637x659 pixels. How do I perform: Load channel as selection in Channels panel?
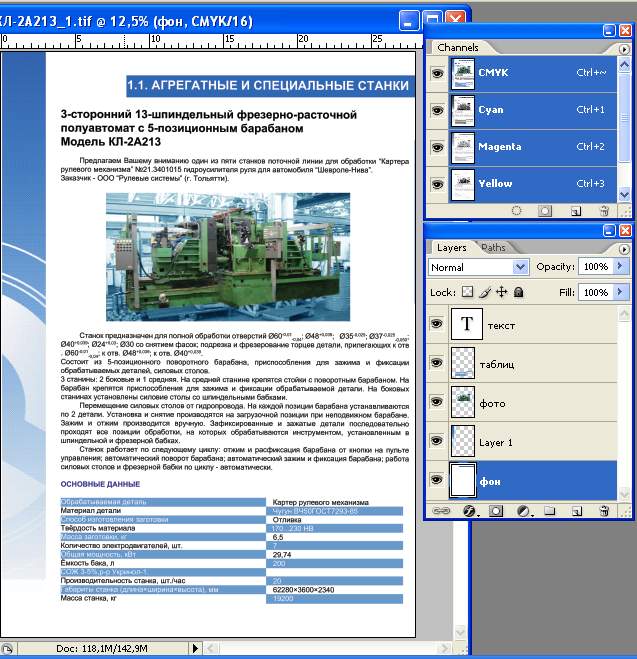[516, 211]
